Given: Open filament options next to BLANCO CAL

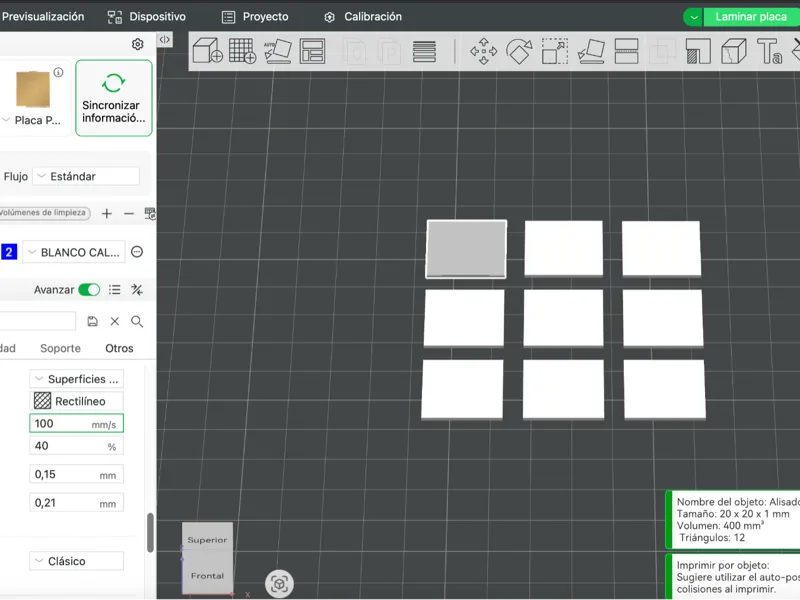Looking at the screenshot, I should (x=137, y=252).
